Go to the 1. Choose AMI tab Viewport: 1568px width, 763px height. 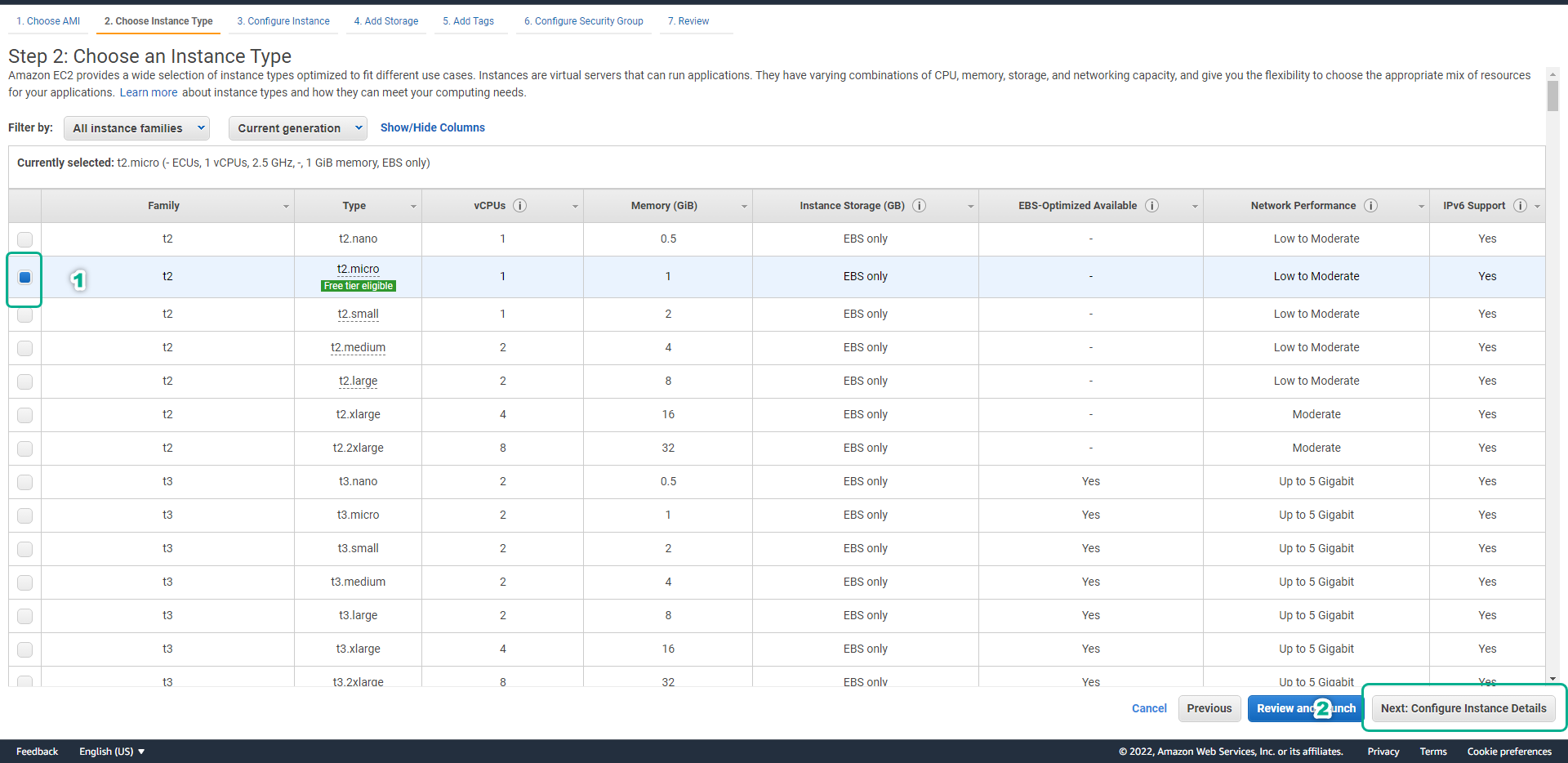[x=48, y=21]
